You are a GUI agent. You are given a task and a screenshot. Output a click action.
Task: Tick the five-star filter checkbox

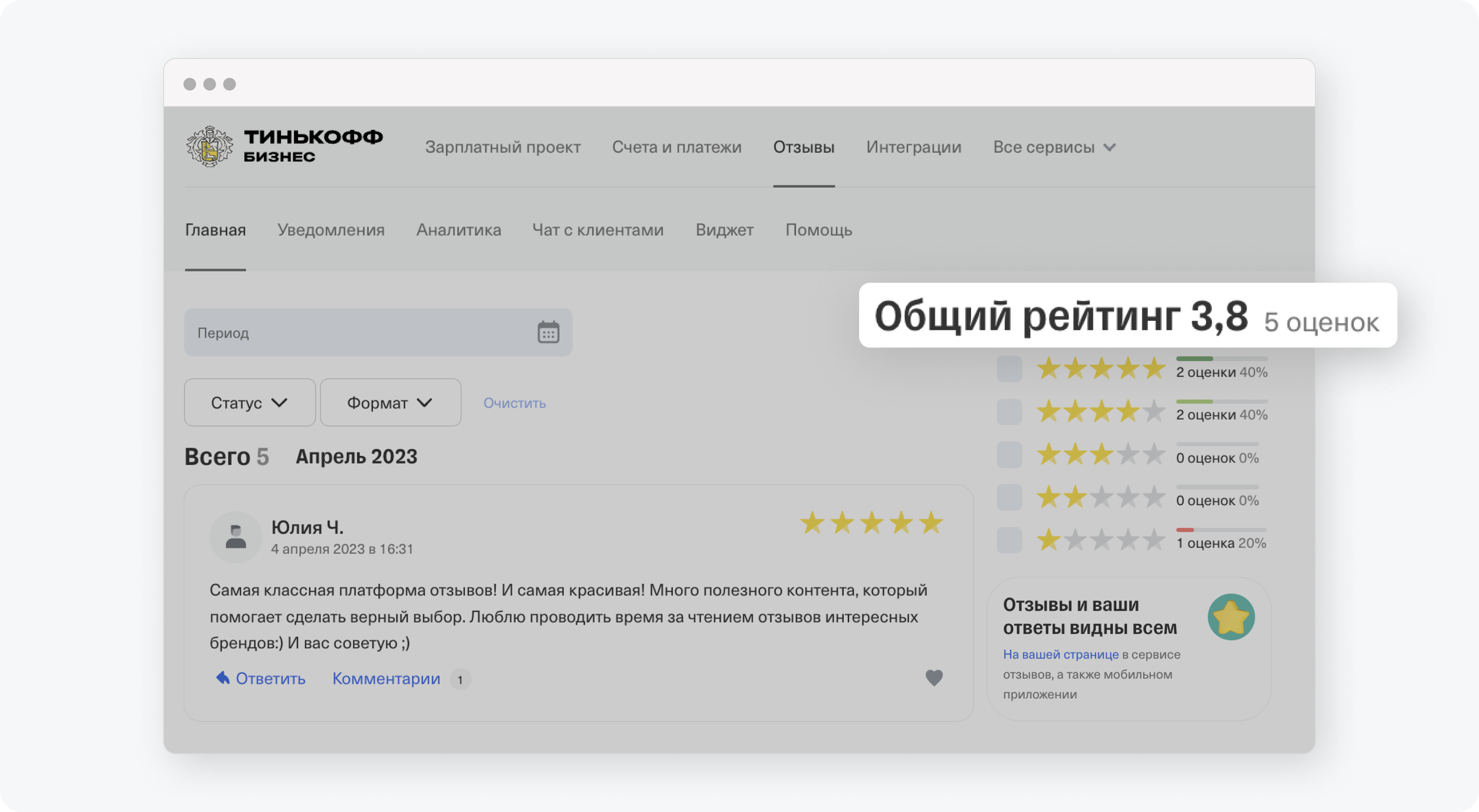1009,369
